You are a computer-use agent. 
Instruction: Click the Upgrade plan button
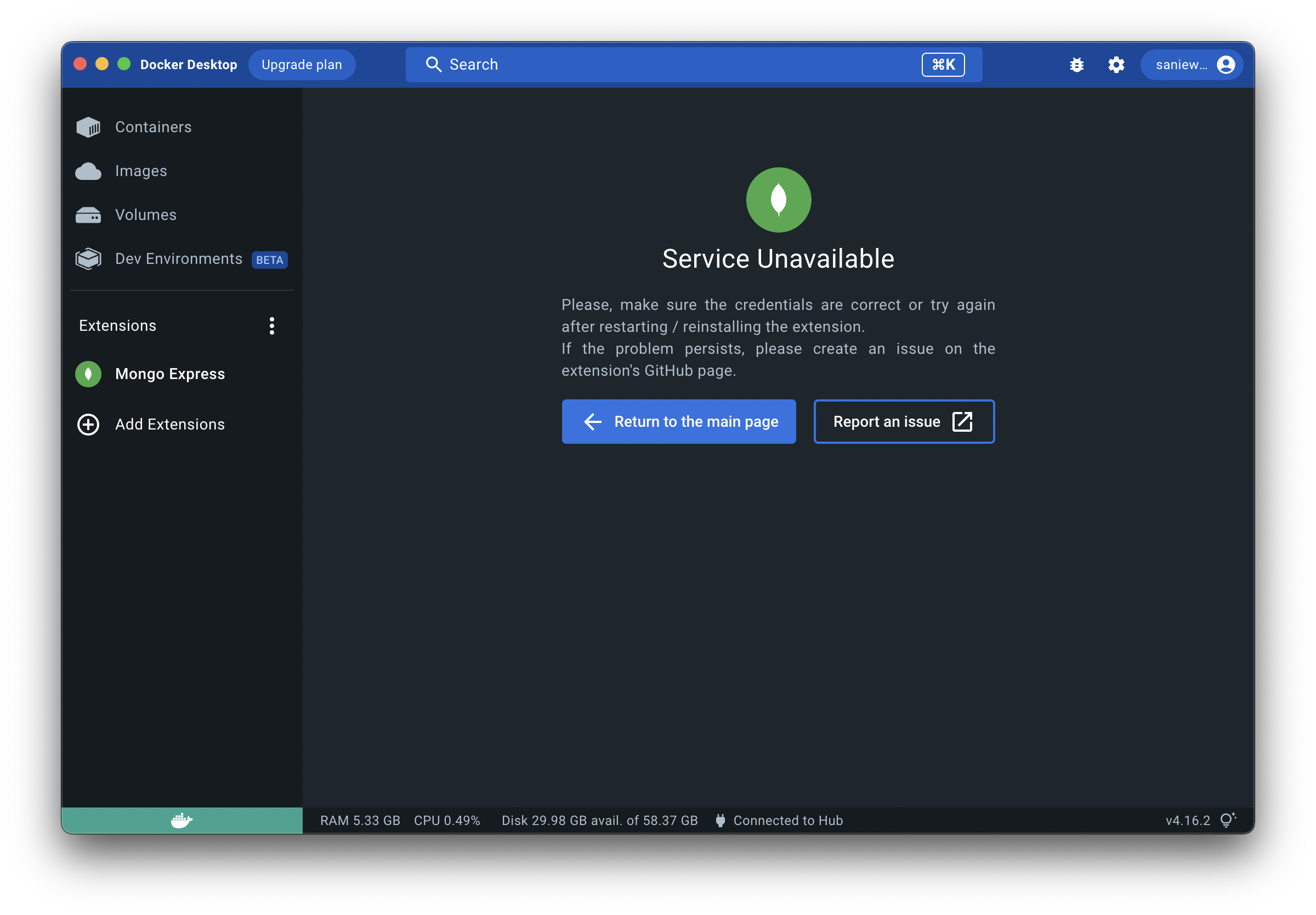302,65
